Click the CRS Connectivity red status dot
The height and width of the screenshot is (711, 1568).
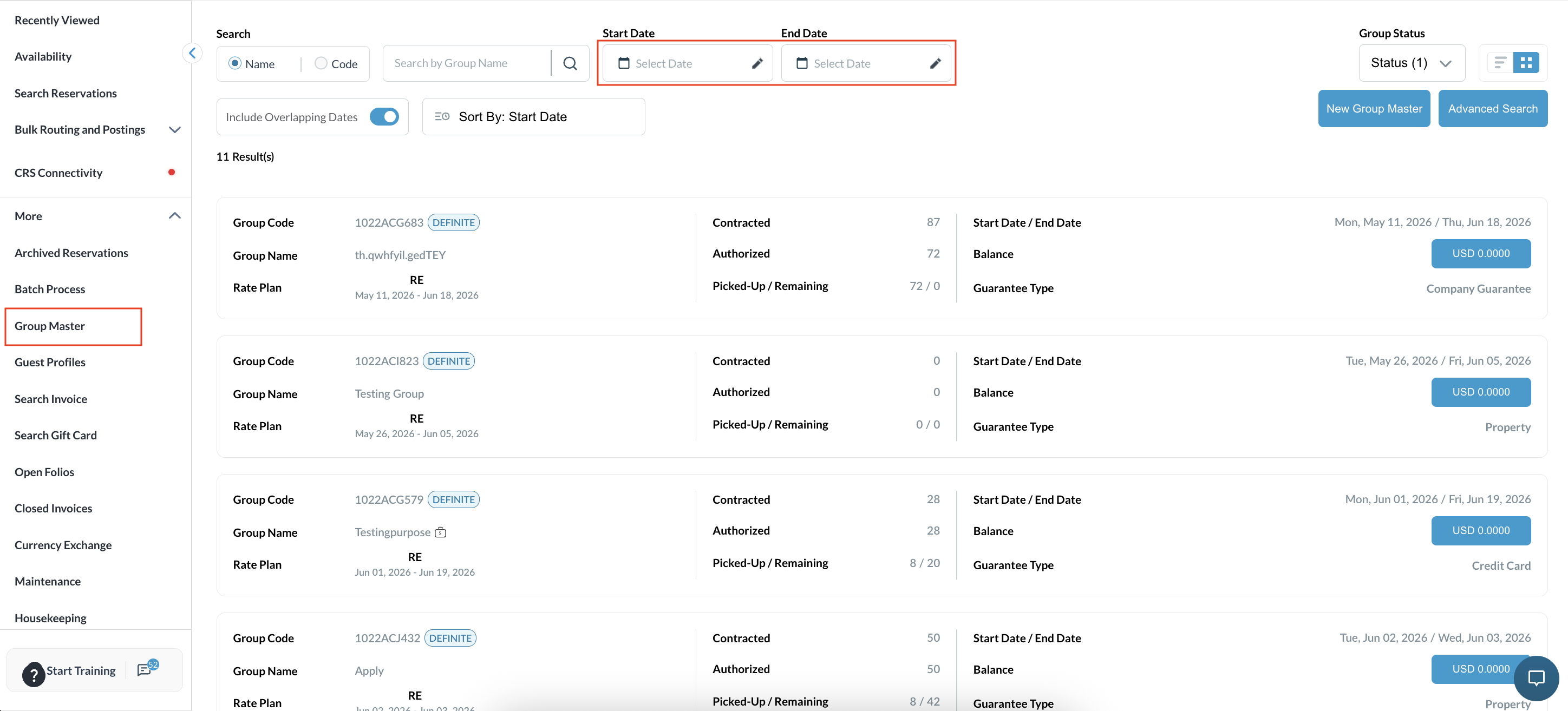coord(172,173)
